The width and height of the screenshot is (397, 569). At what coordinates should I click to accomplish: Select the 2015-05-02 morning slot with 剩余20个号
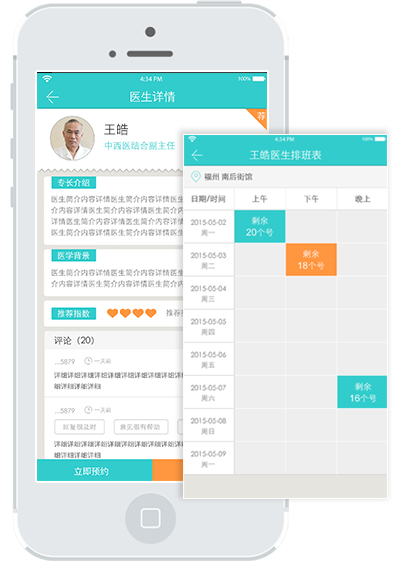(260, 226)
